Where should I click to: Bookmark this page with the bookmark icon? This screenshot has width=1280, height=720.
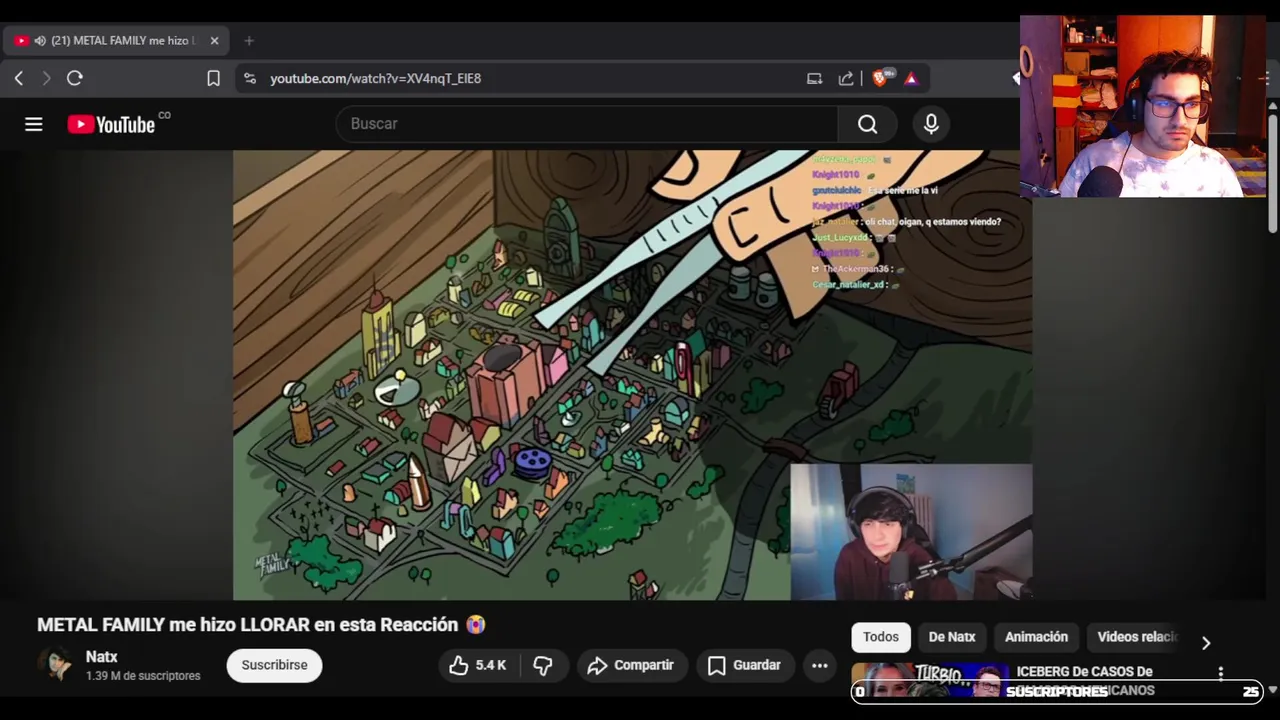213,78
